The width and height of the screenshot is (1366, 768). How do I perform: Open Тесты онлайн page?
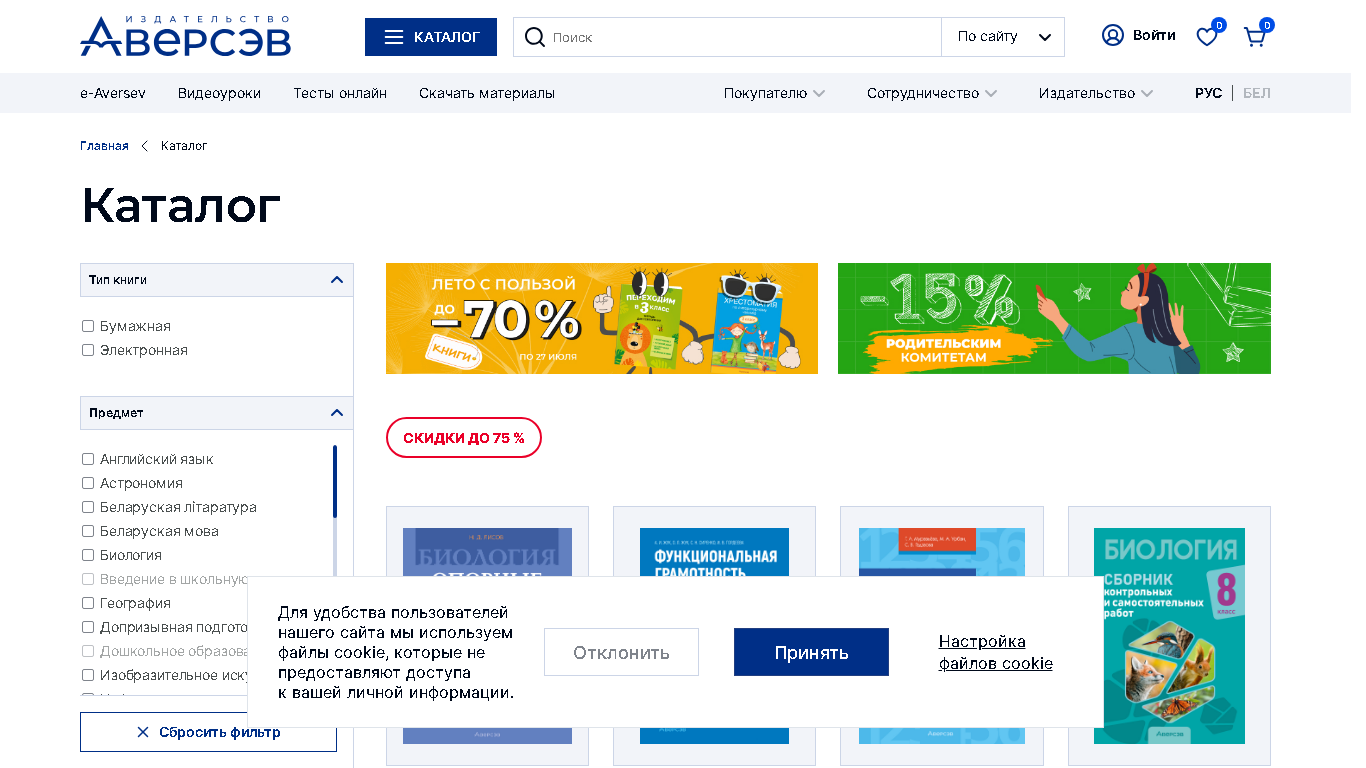pos(340,93)
